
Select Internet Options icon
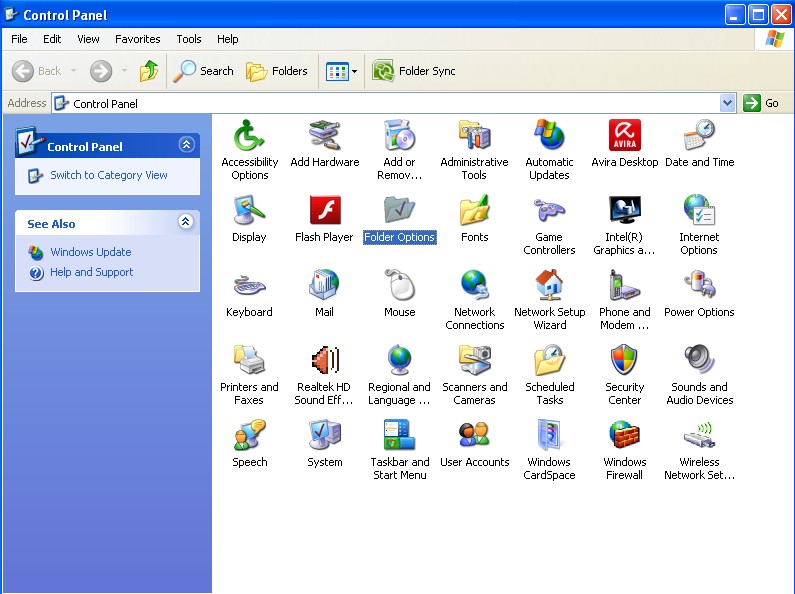699,210
